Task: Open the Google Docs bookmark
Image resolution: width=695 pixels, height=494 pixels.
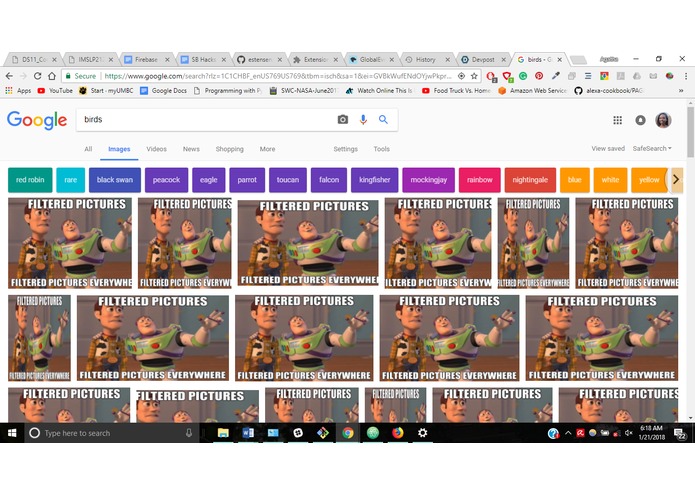Action: point(164,90)
